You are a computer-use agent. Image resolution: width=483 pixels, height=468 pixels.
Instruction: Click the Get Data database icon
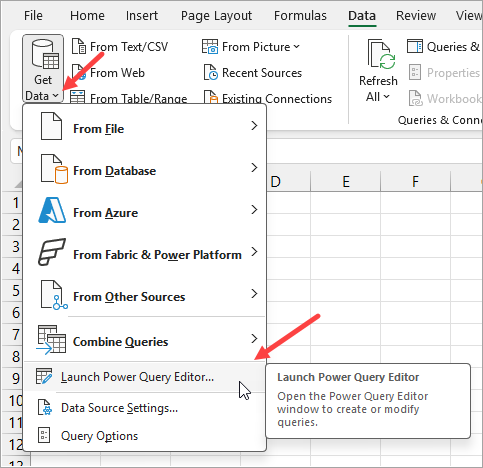(45, 54)
